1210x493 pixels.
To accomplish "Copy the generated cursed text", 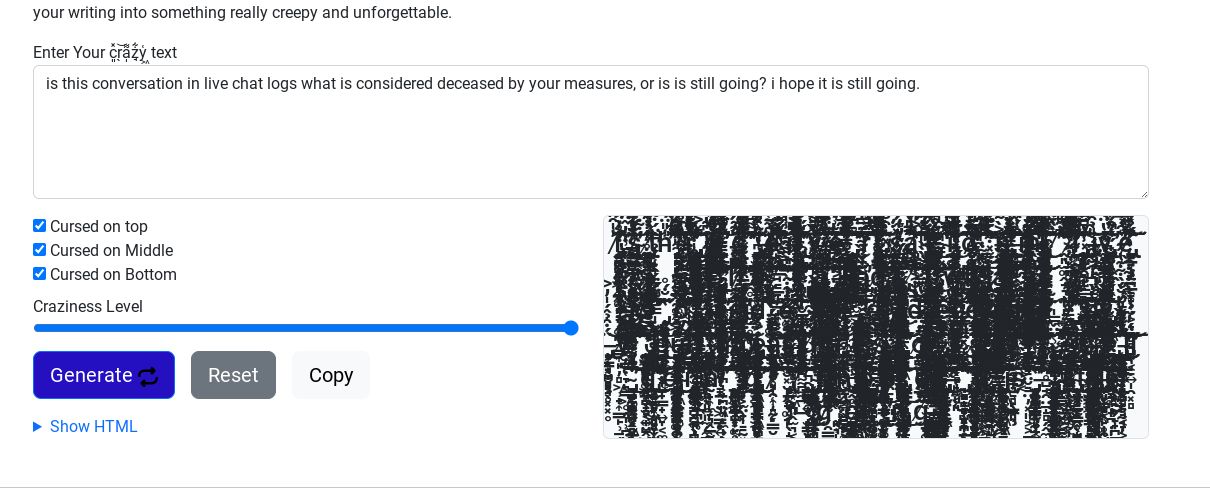I will pos(331,375).
